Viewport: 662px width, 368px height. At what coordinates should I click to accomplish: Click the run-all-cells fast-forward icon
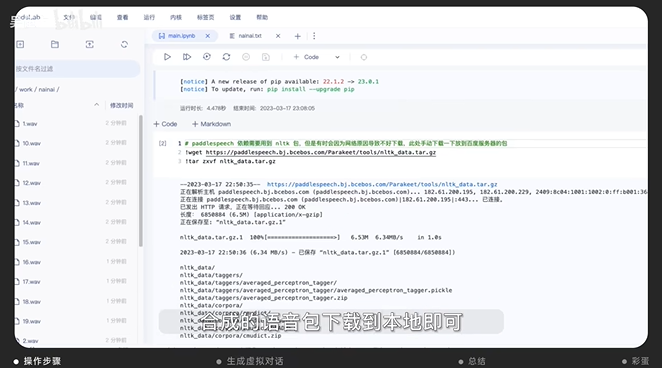[x=187, y=57]
